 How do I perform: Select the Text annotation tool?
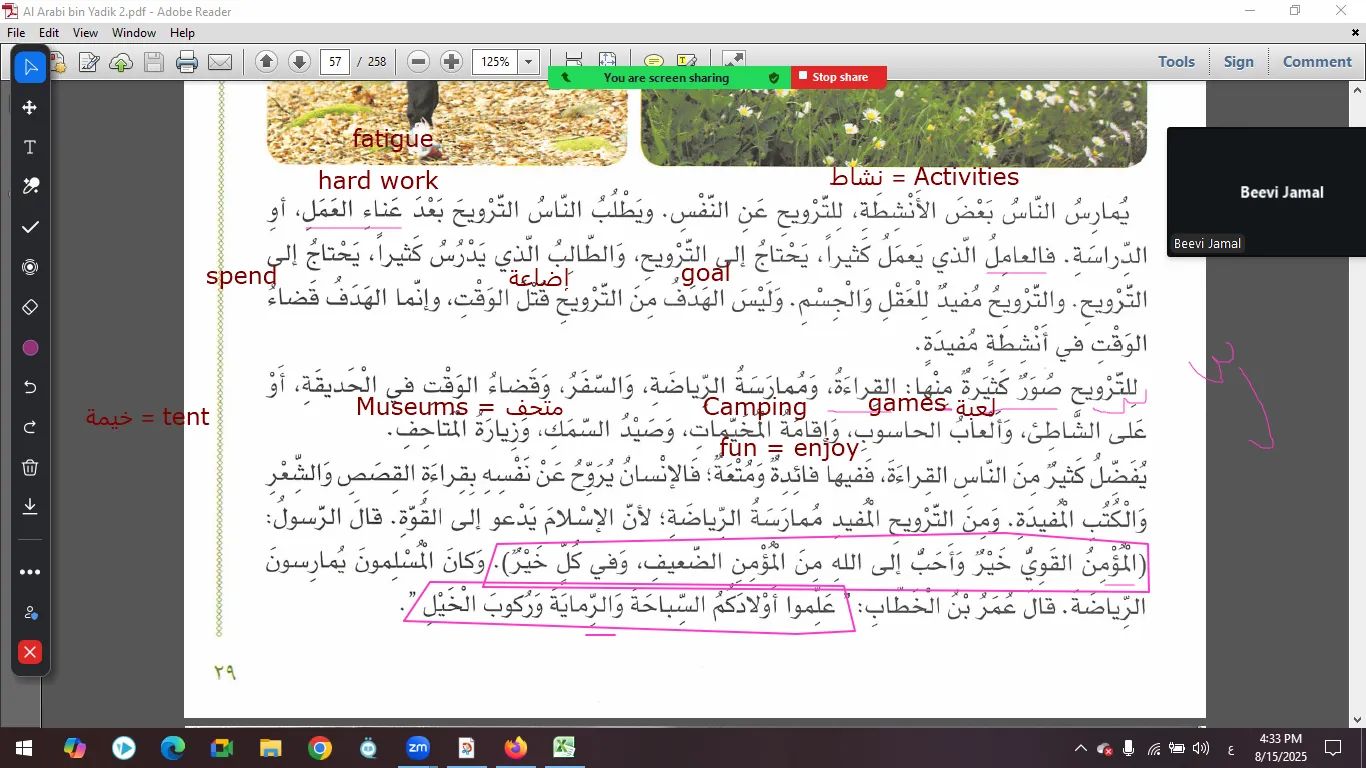[x=30, y=147]
